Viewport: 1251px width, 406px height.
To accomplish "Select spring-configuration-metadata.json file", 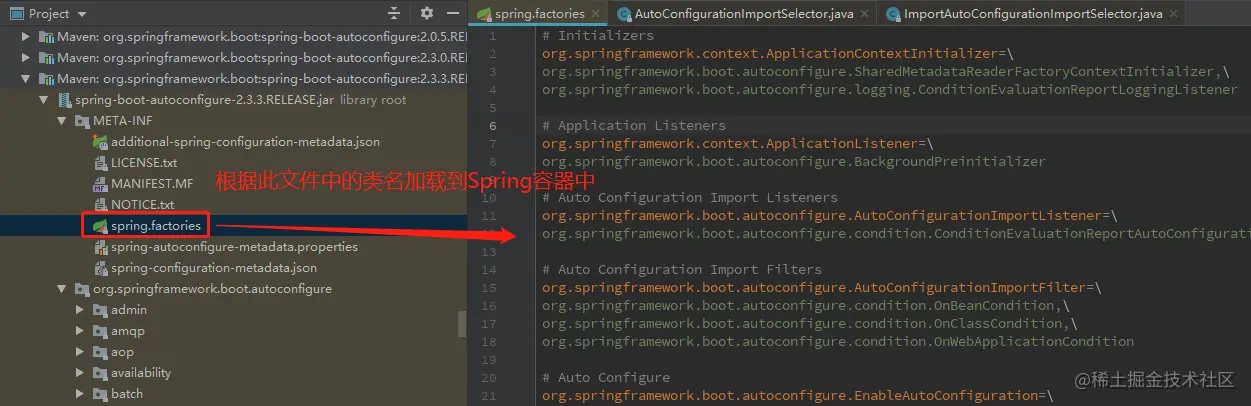I will point(214,267).
